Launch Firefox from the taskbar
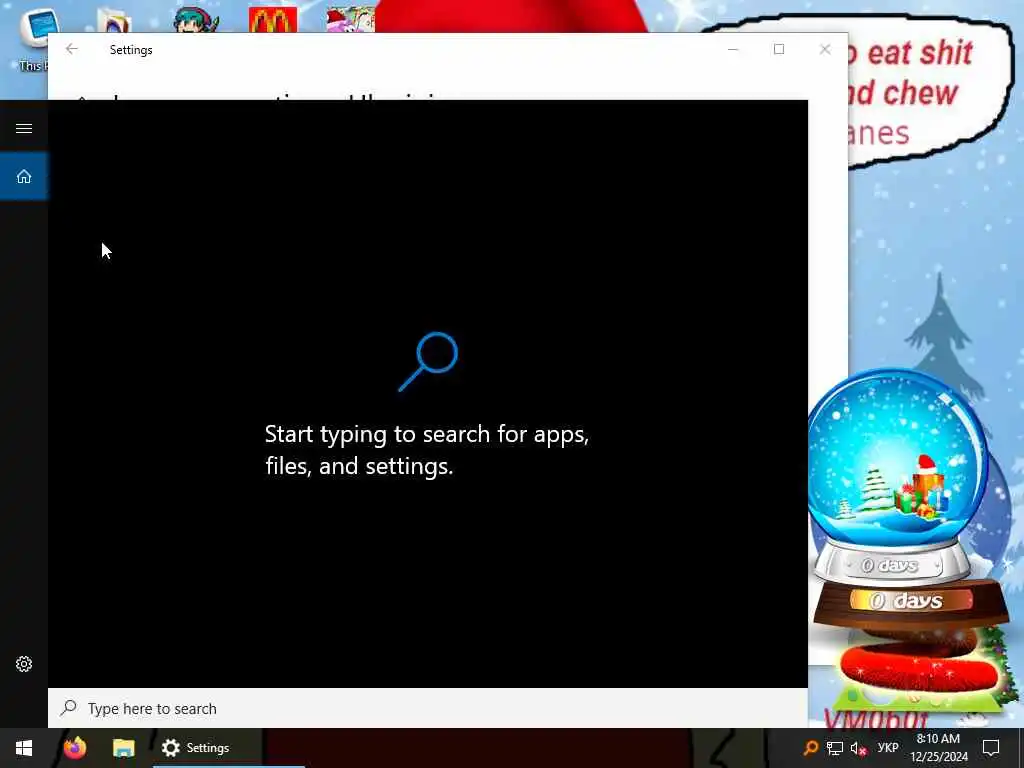 75,748
